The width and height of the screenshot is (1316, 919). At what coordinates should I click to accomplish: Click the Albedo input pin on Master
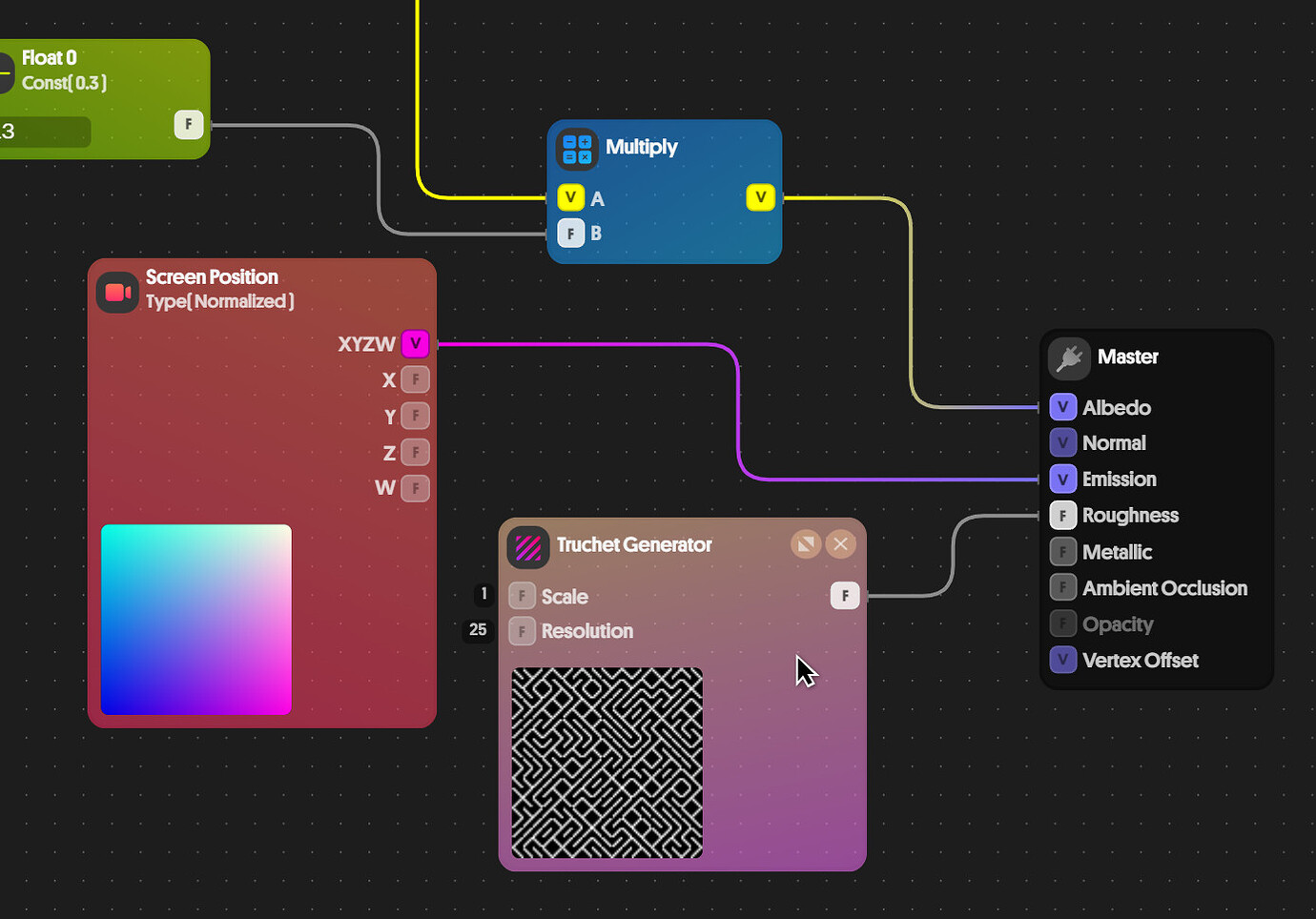pyautogui.click(x=1062, y=406)
